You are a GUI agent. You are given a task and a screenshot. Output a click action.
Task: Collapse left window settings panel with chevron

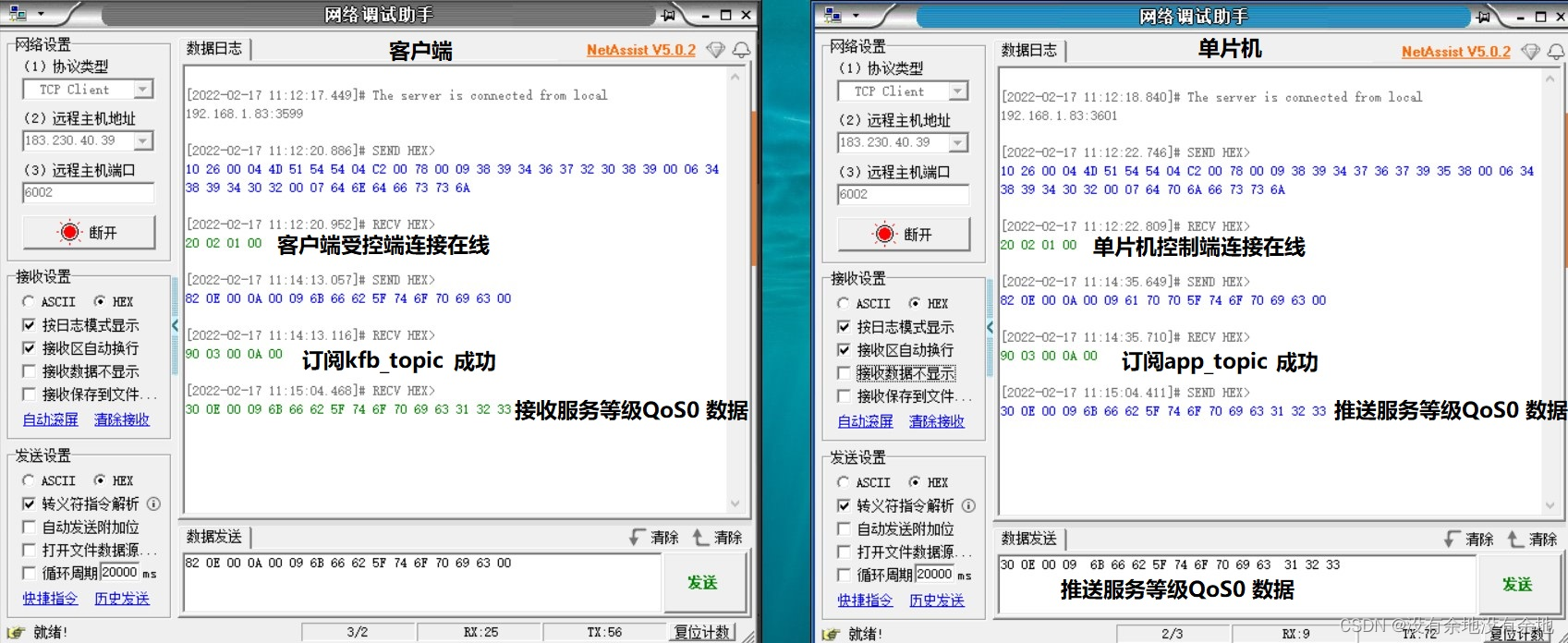[175, 325]
